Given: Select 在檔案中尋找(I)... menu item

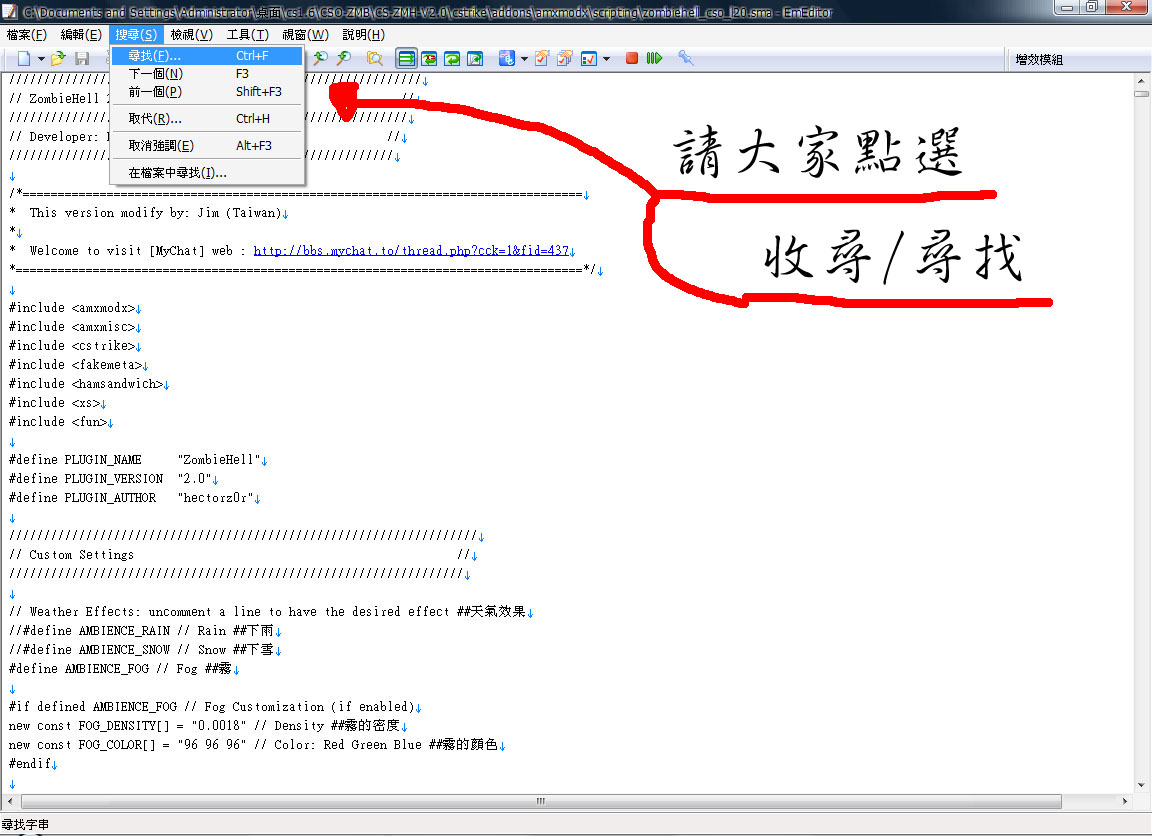Looking at the screenshot, I should tap(178, 173).
